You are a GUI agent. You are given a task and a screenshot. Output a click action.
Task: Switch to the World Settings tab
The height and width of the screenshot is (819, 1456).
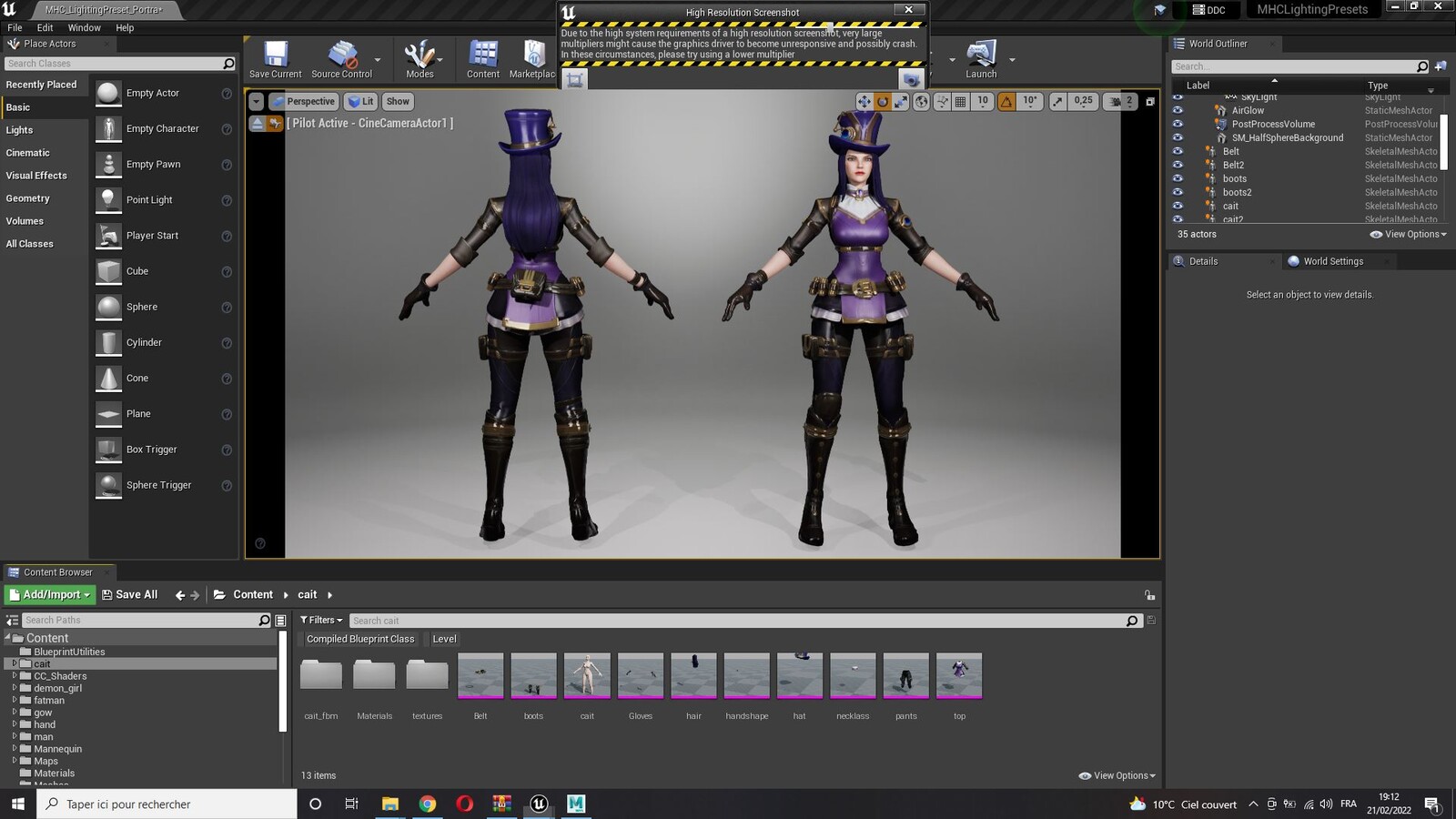pyautogui.click(x=1333, y=261)
